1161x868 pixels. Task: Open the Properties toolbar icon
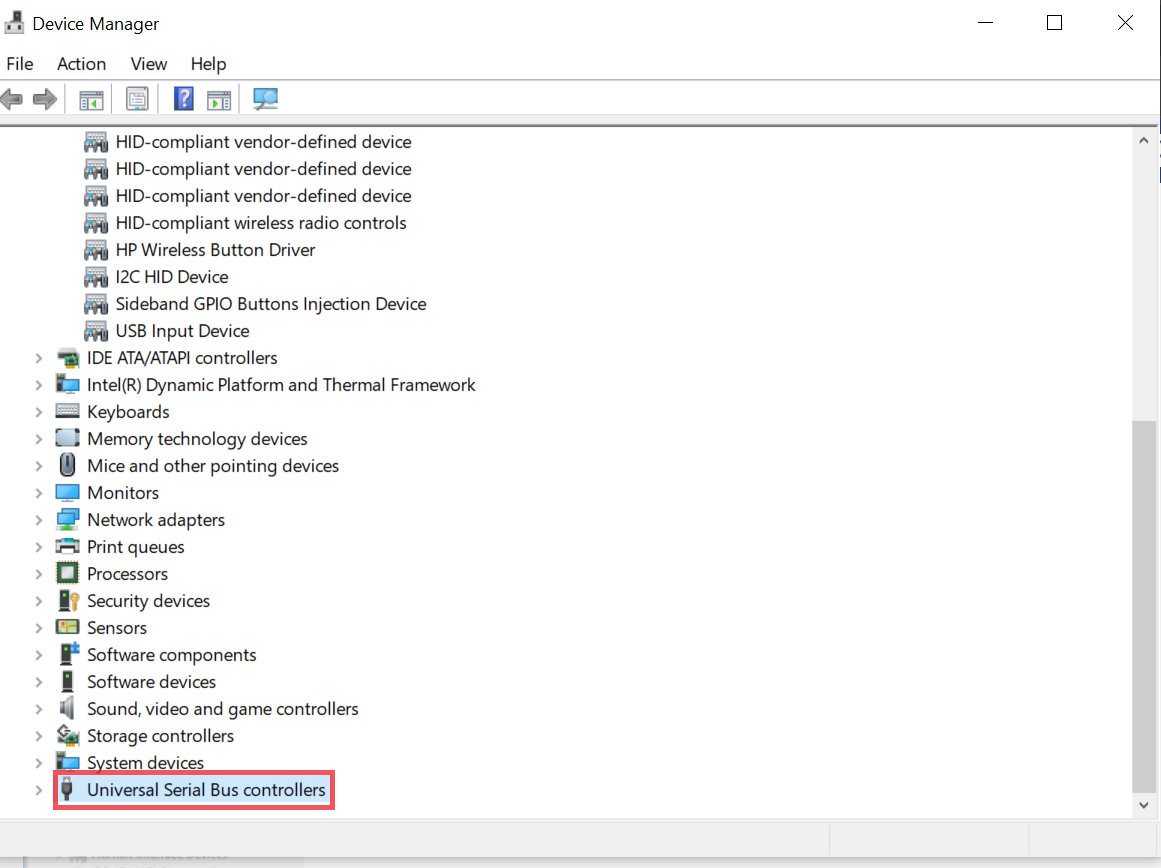coord(137,99)
